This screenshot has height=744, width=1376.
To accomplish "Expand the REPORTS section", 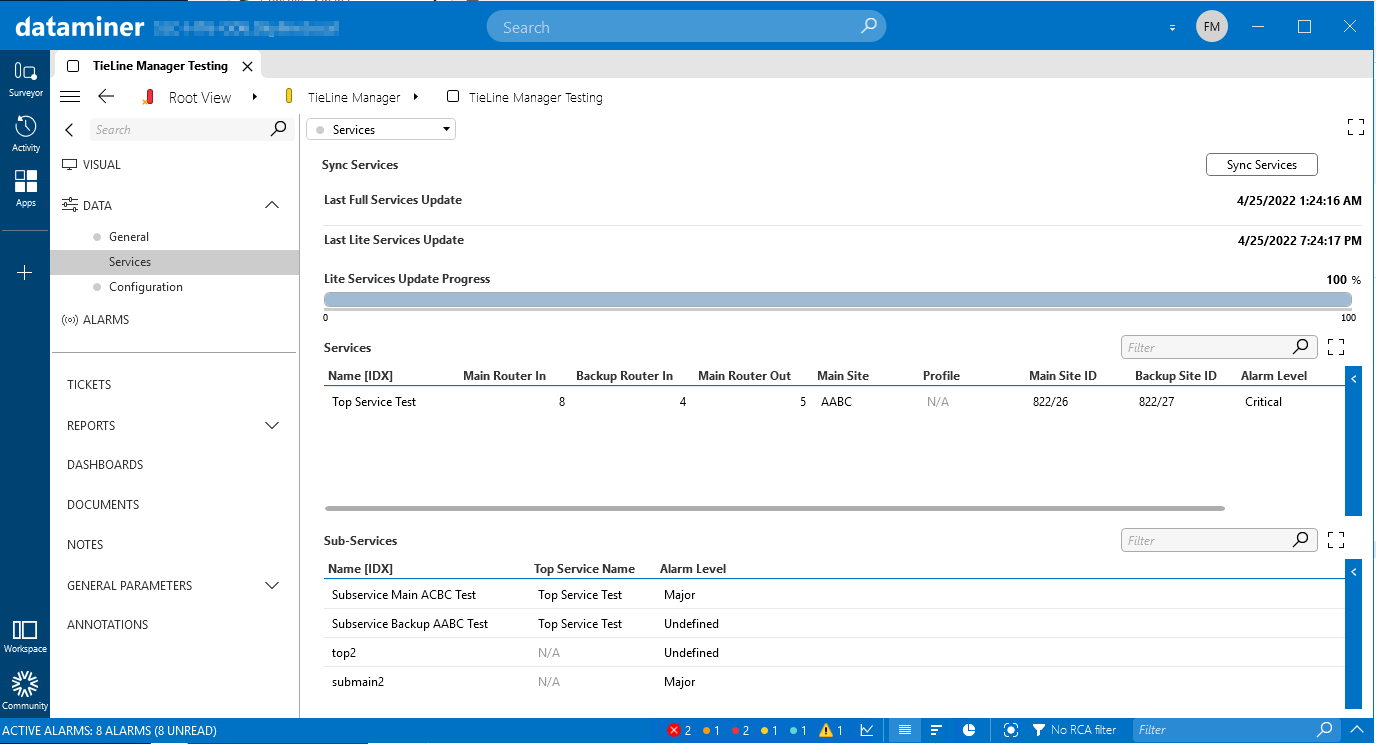I will (x=271, y=426).
